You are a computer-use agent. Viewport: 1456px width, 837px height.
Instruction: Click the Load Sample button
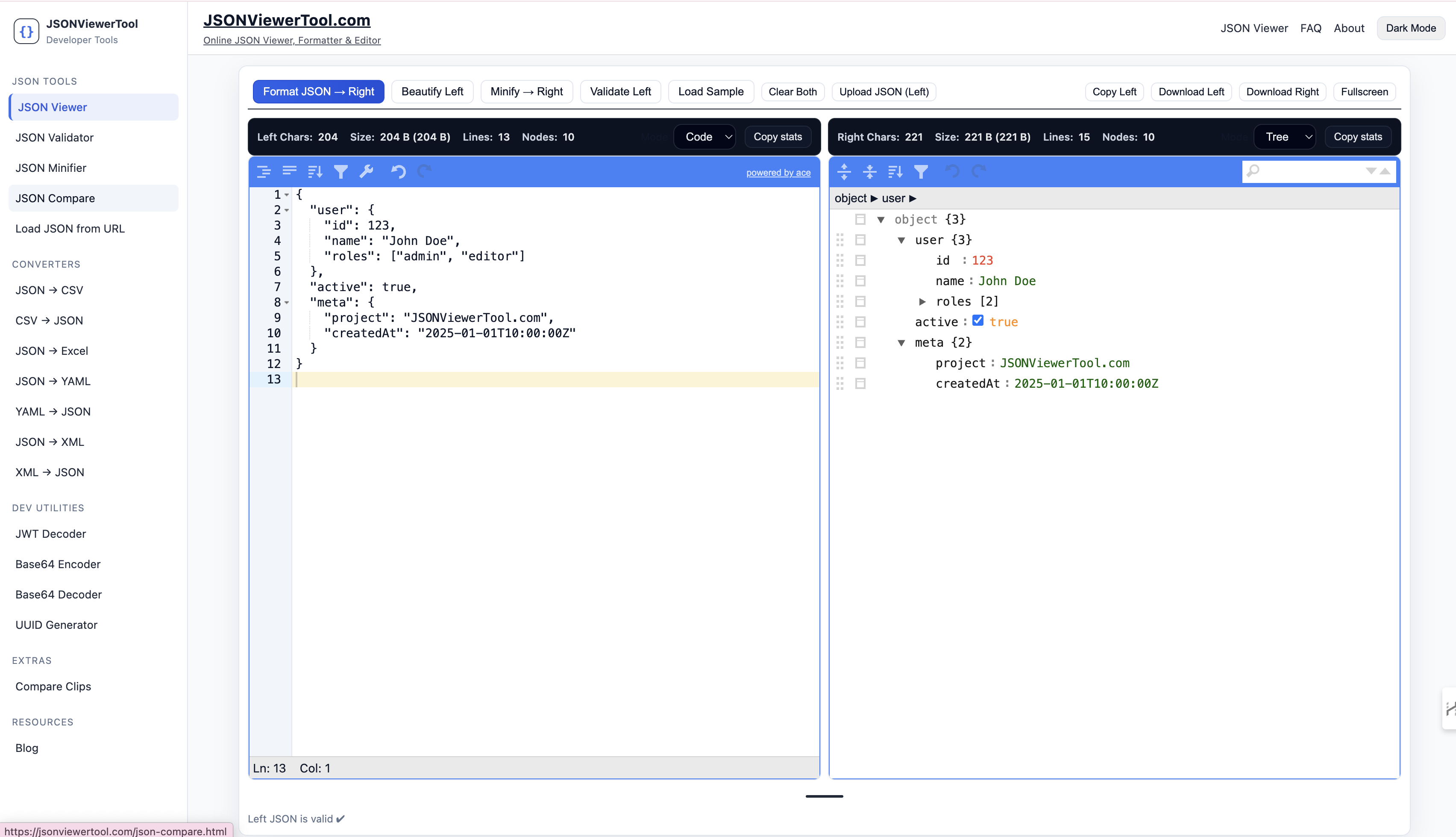point(711,91)
